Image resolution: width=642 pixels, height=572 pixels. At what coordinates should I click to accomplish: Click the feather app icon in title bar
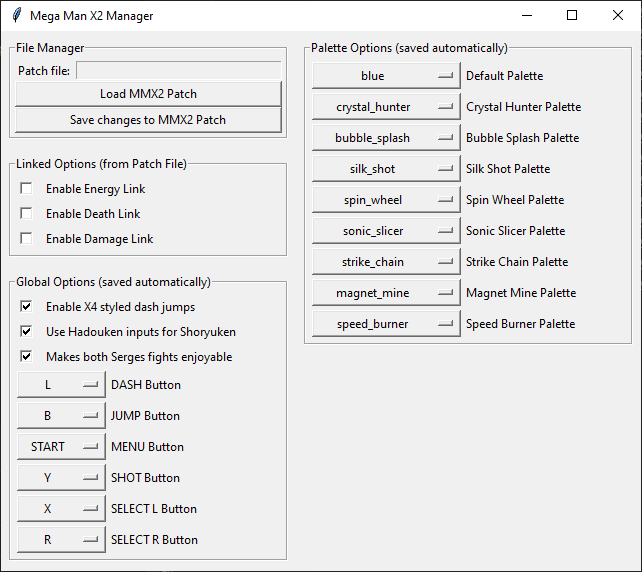17,16
